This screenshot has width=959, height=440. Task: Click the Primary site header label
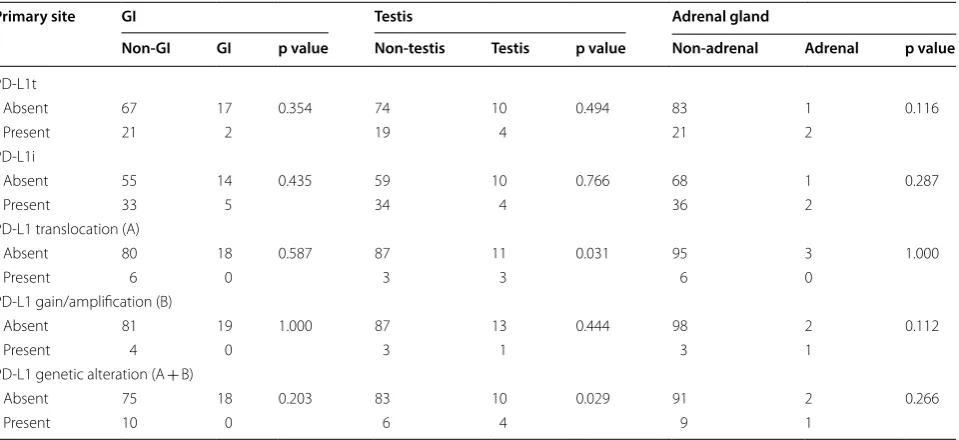[38, 17]
